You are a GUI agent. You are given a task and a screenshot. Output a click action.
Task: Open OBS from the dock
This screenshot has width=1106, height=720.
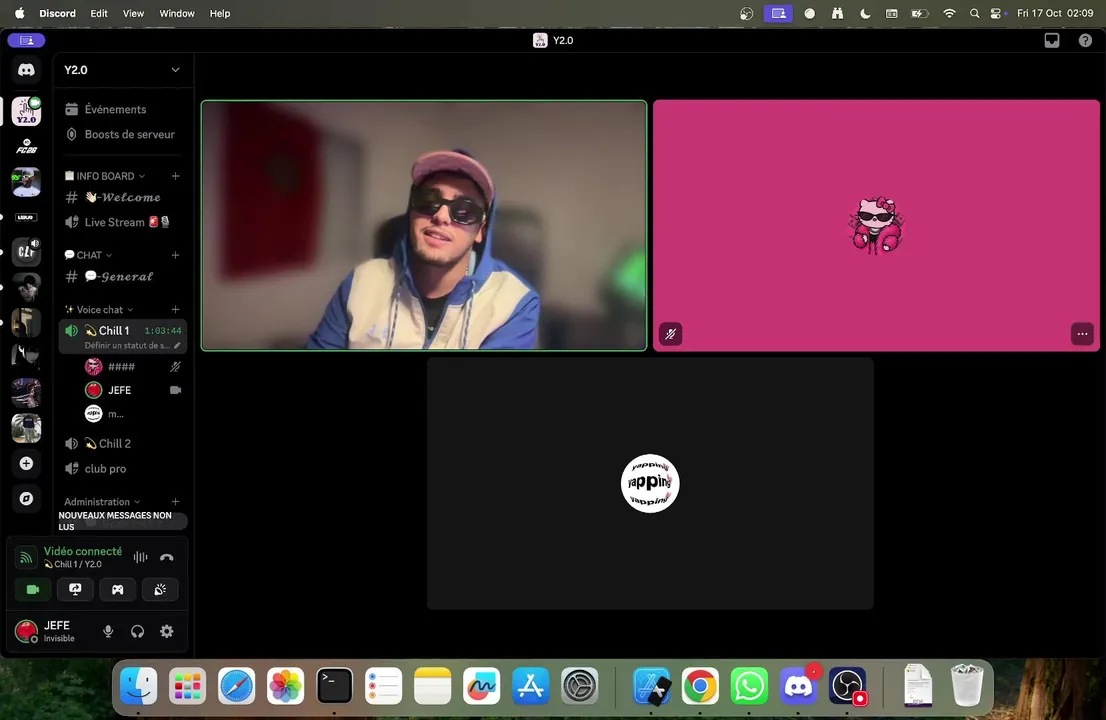847,685
